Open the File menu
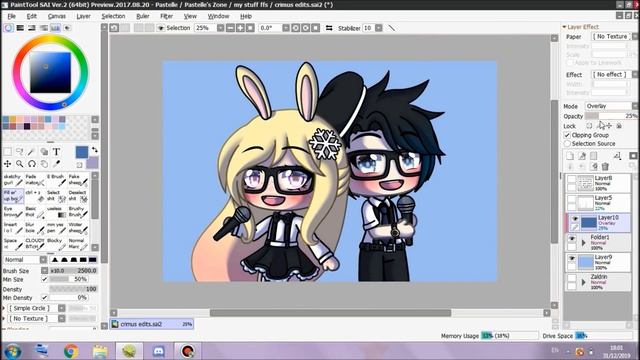 (11, 16)
